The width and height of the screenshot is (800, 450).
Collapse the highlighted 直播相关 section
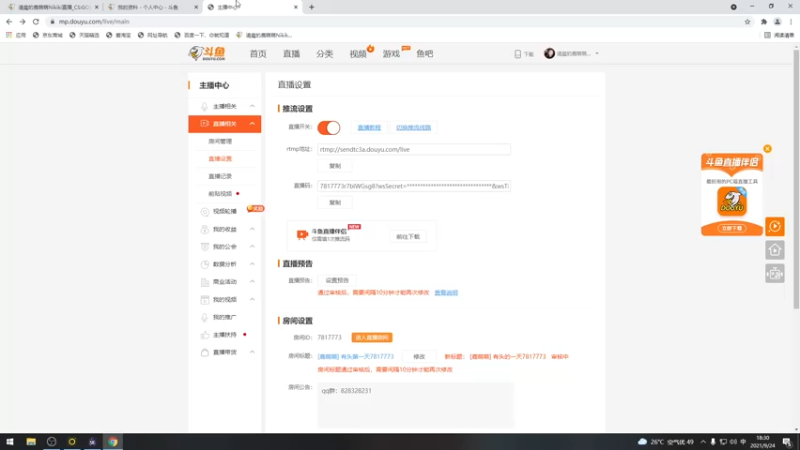click(x=252, y=123)
